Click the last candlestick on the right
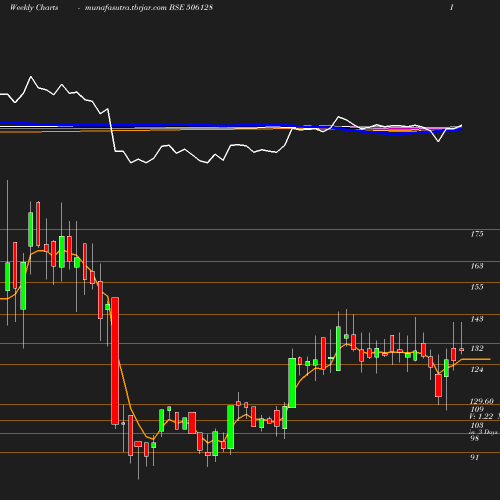 tap(462, 349)
